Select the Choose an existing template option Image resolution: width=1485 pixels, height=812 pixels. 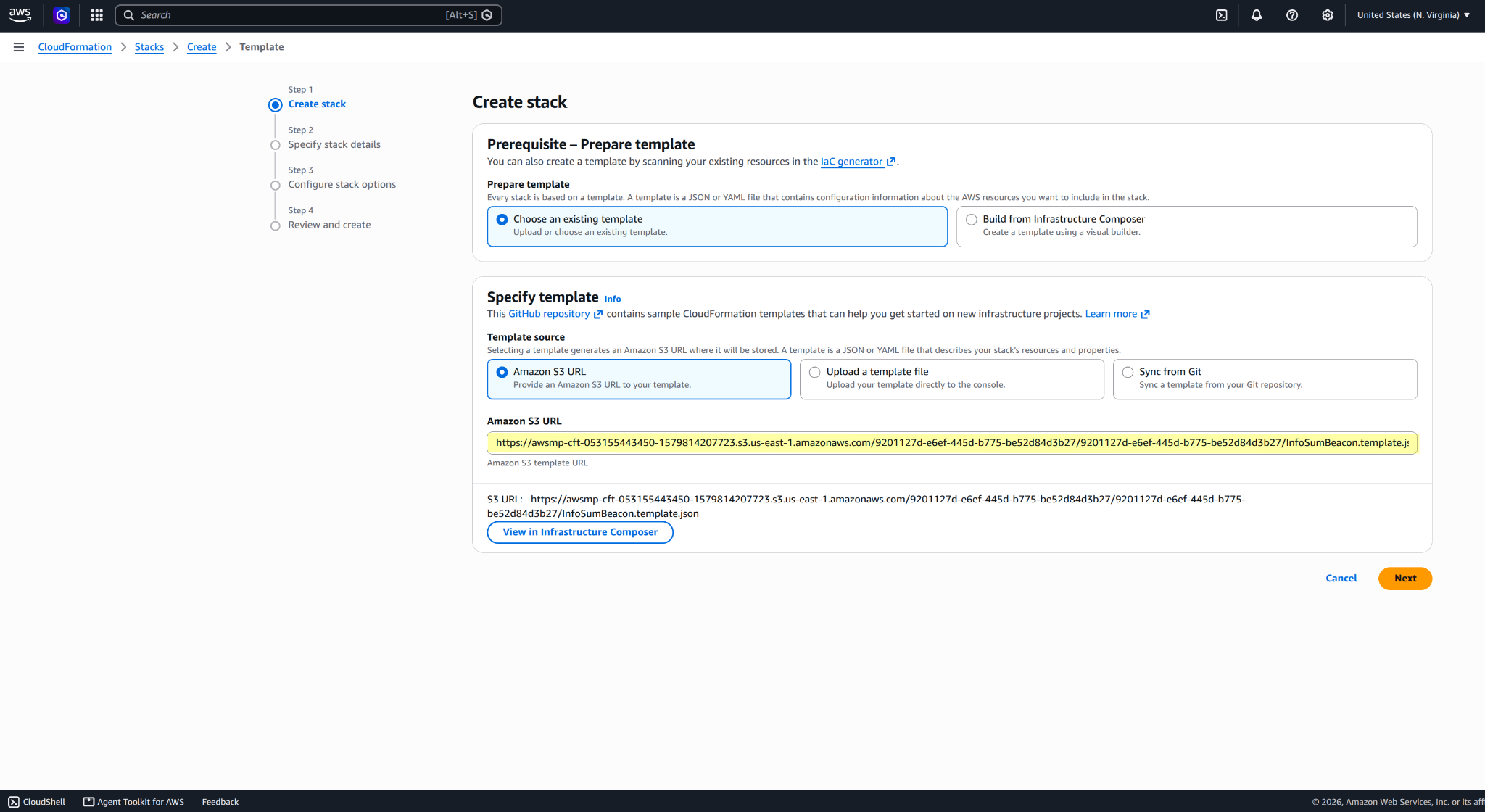pyautogui.click(x=717, y=226)
